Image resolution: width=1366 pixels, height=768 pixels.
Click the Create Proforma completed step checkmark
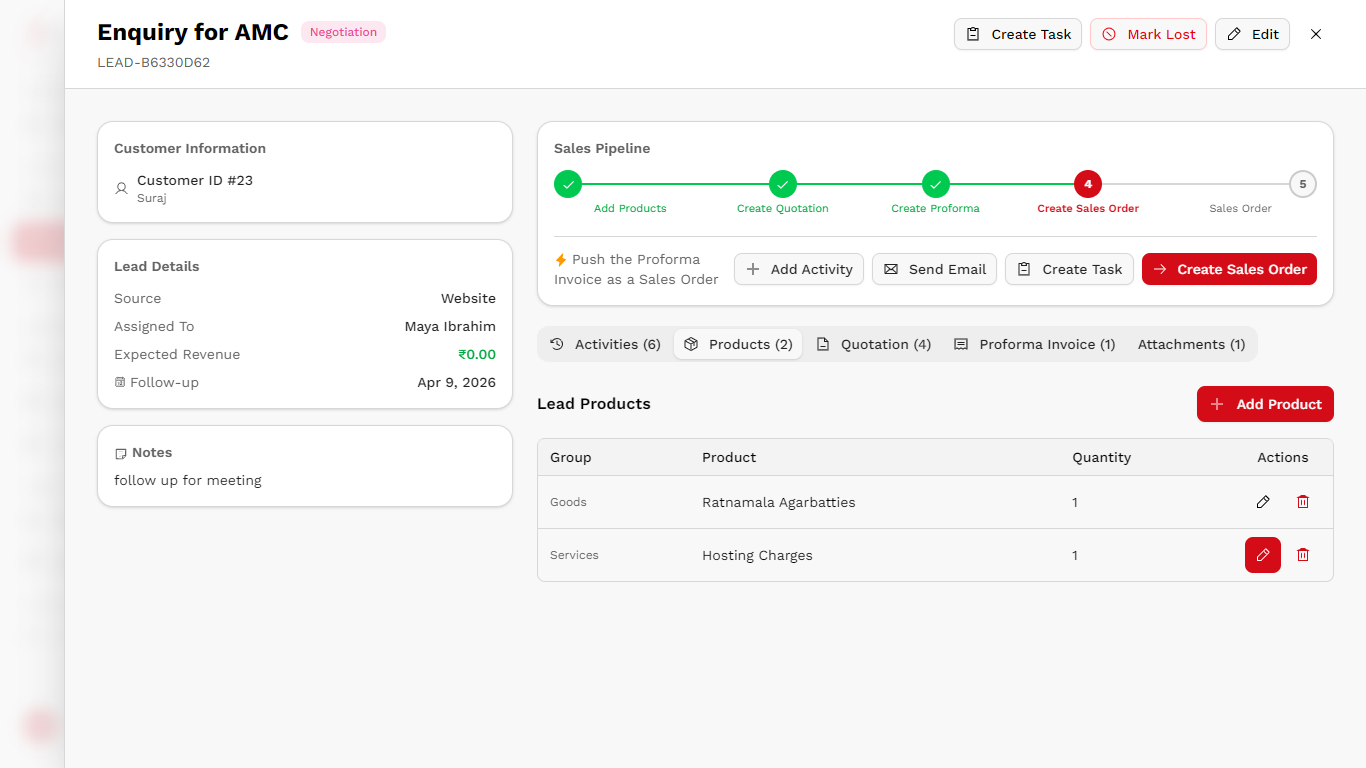pyautogui.click(x=935, y=184)
